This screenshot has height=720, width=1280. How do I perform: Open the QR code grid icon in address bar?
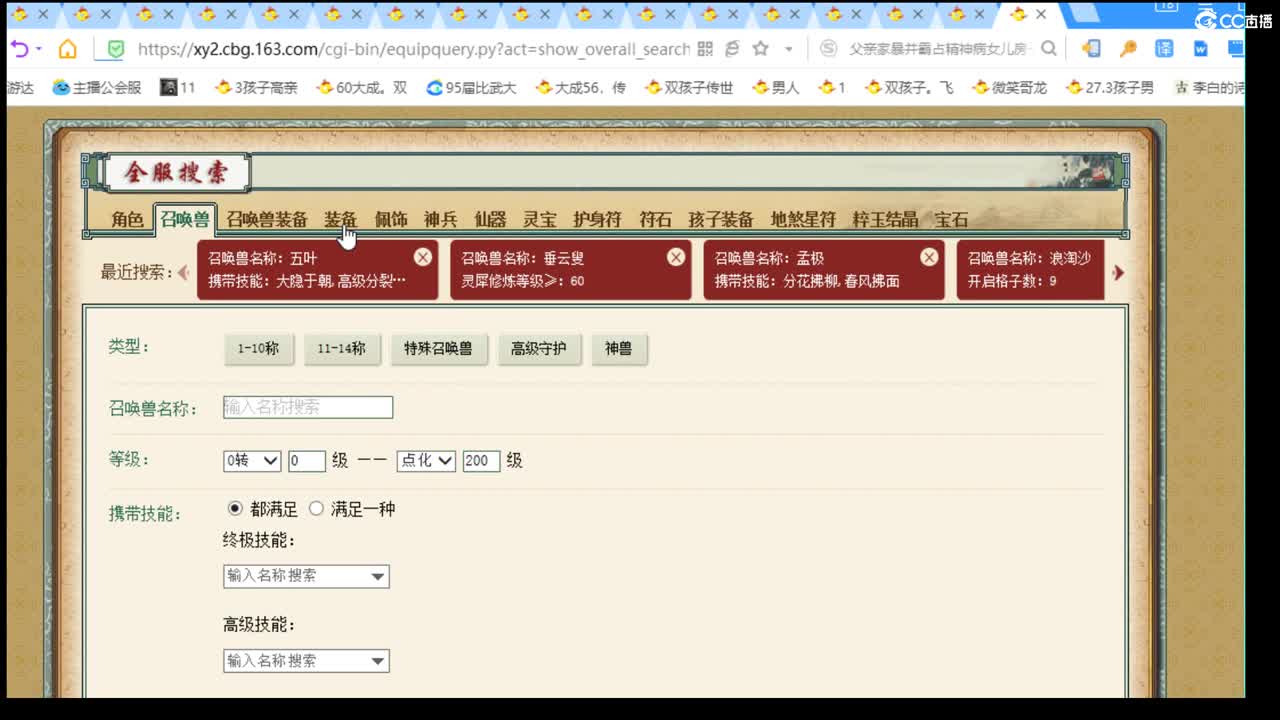(x=705, y=49)
